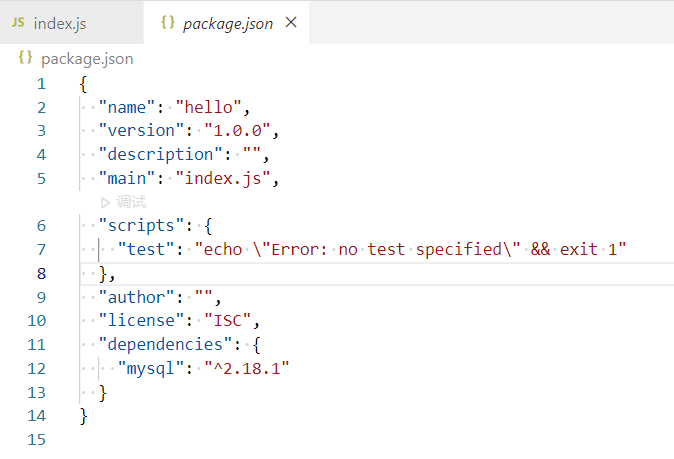Click the "mysql" dependency name
Image resolution: width=674 pixels, height=459 pixels.
(151, 369)
